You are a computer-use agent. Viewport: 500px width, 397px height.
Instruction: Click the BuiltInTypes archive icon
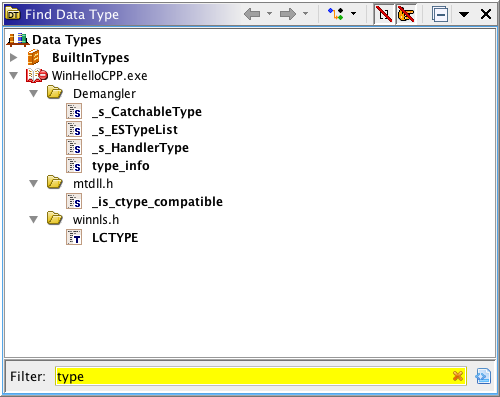tap(34, 57)
